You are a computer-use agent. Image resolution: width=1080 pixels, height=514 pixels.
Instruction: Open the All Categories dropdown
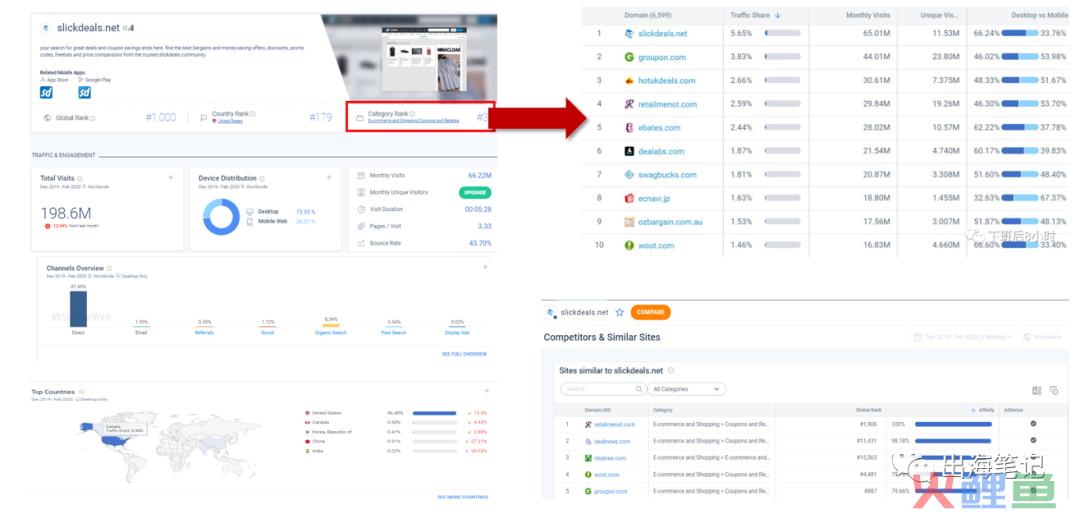click(x=687, y=389)
